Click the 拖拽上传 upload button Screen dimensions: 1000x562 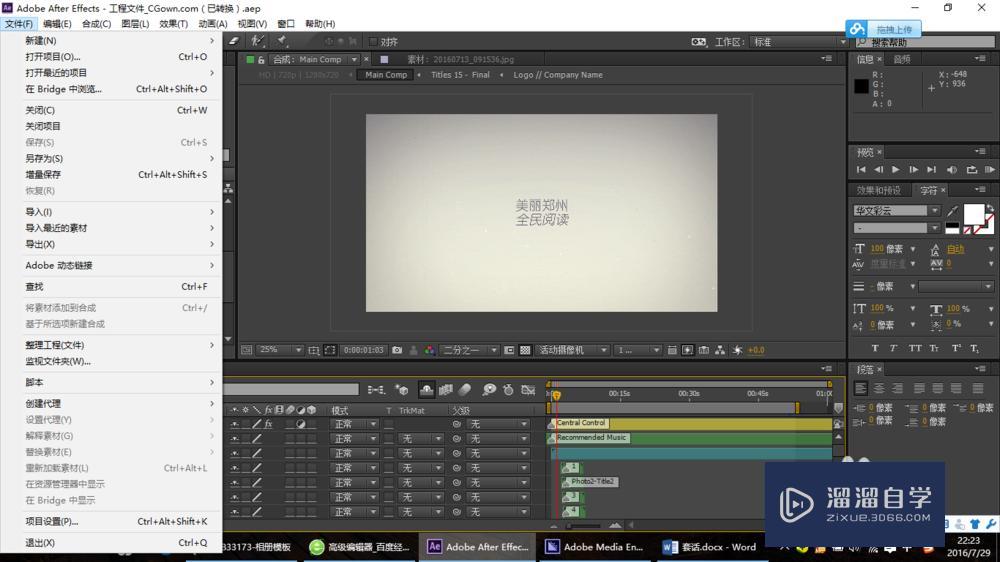883,29
